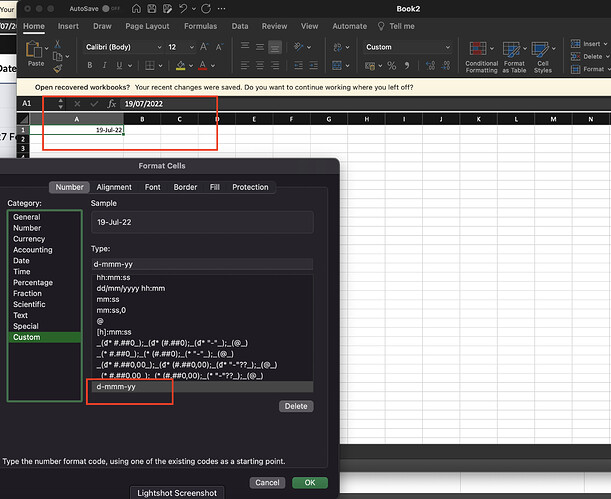Click the Type input field with d-mmm-yy

(201, 265)
